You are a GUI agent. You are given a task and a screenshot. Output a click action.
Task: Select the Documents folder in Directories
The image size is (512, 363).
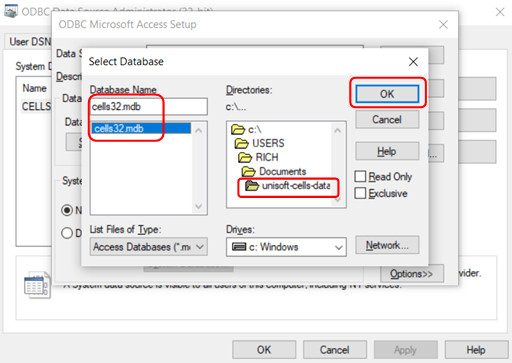pyautogui.click(x=274, y=171)
